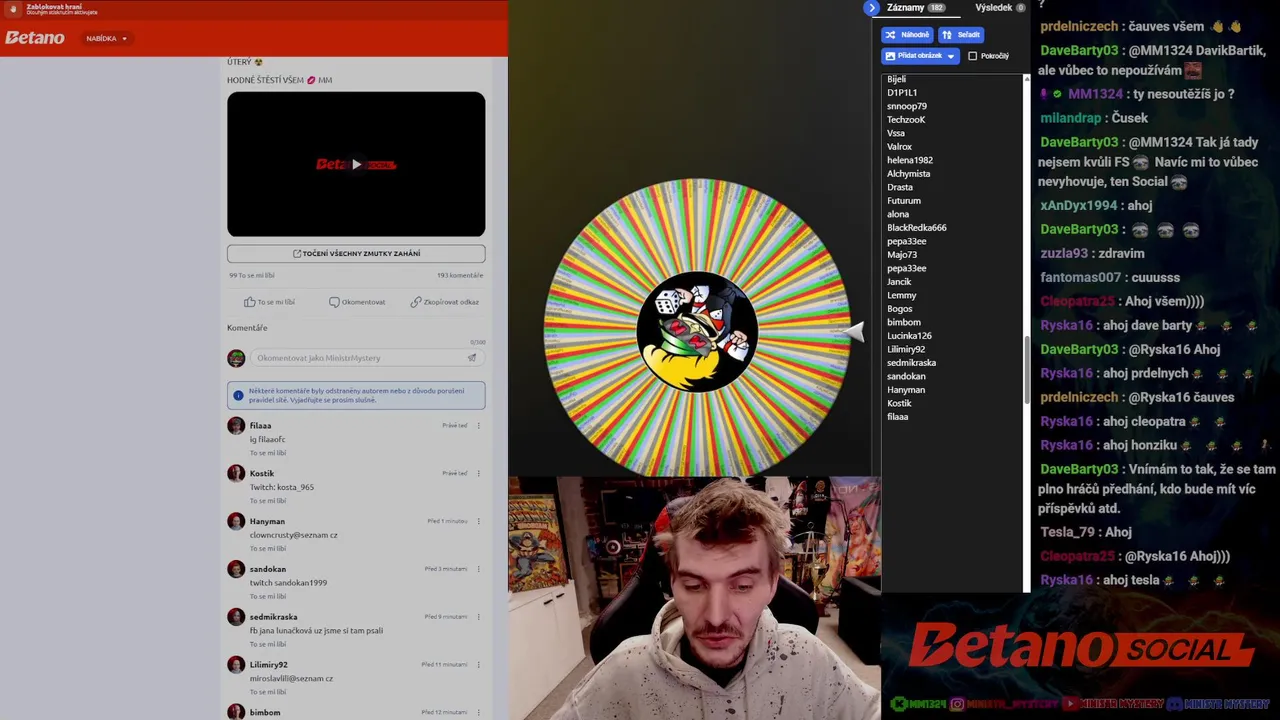Shuffle entries with the Náhodně button
The width and height of the screenshot is (1280, 720).
click(x=907, y=35)
